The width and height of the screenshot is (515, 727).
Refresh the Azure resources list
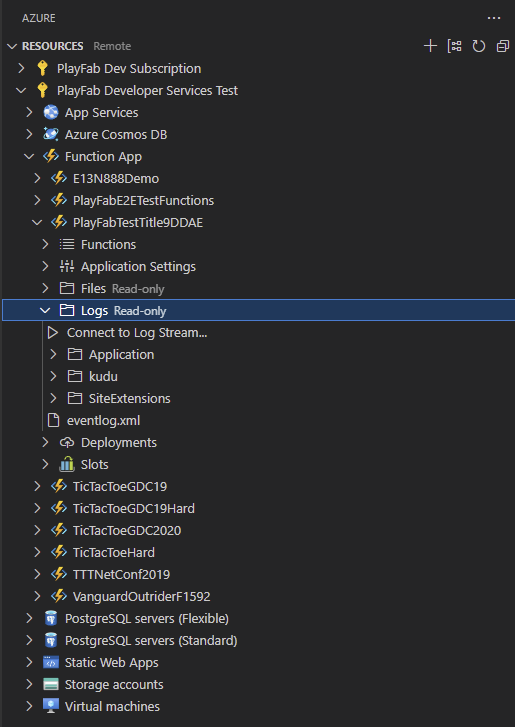478,46
